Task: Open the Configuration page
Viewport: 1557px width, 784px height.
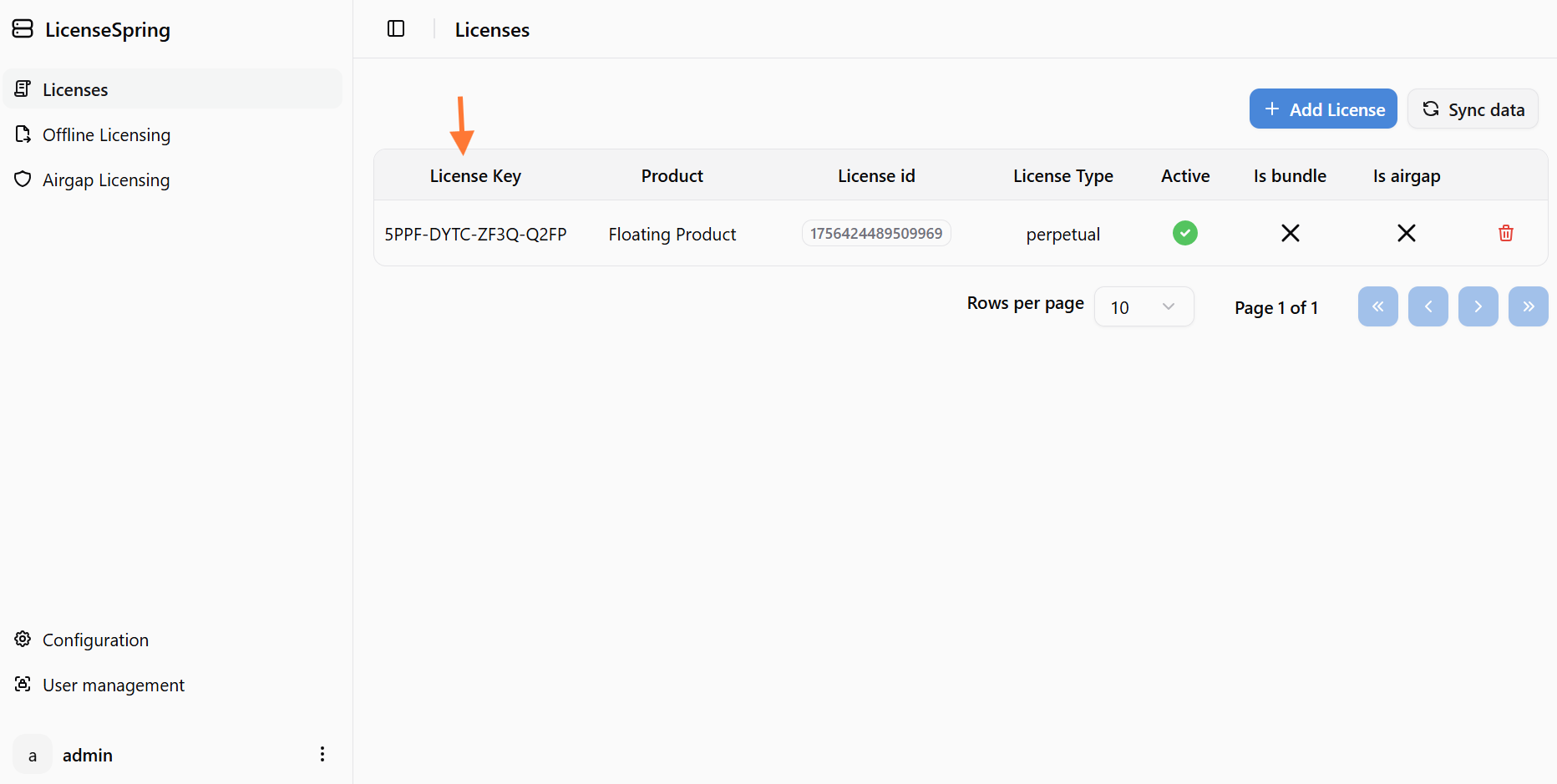Action: pyautogui.click(x=95, y=640)
